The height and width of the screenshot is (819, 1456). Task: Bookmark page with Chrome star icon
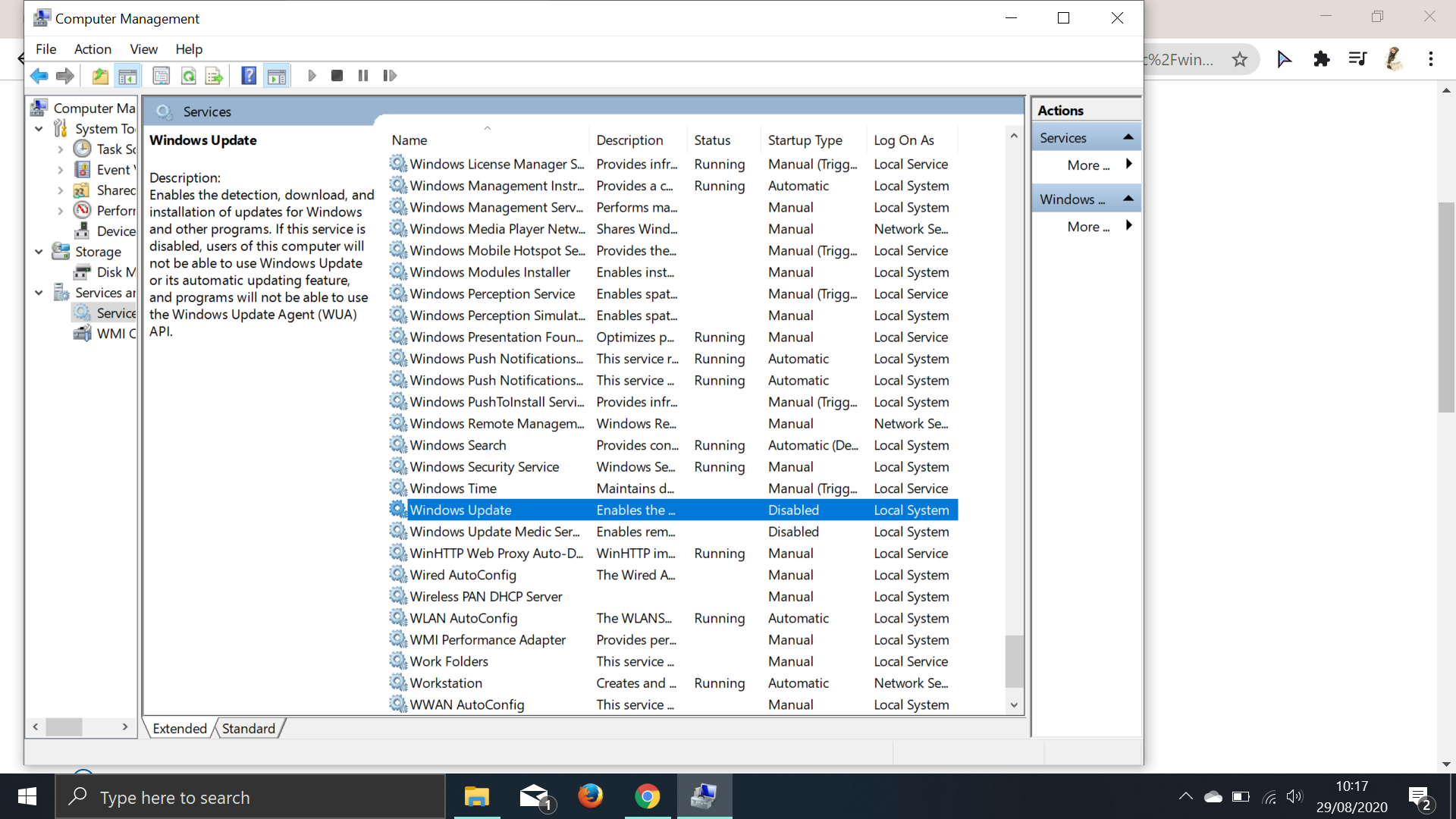pyautogui.click(x=1240, y=59)
